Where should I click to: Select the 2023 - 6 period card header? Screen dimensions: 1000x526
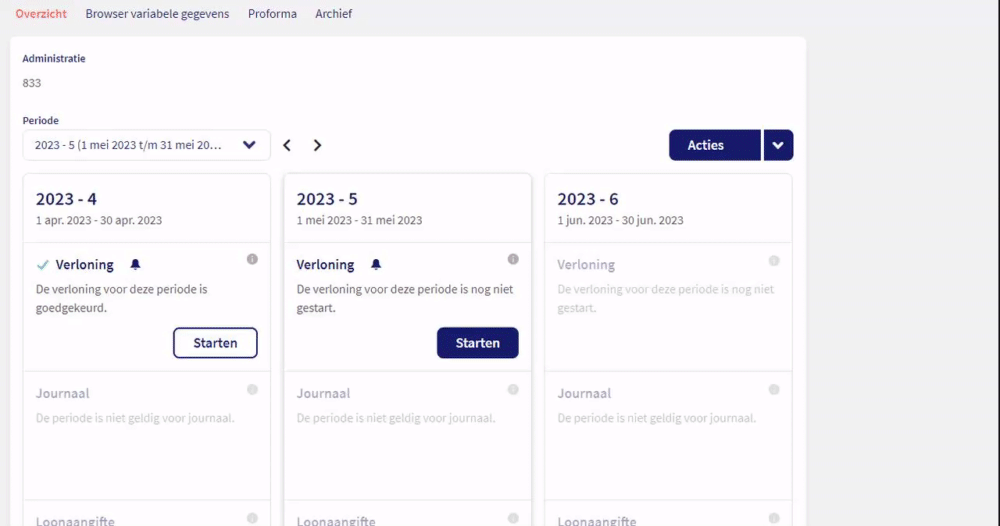pyautogui.click(x=668, y=208)
